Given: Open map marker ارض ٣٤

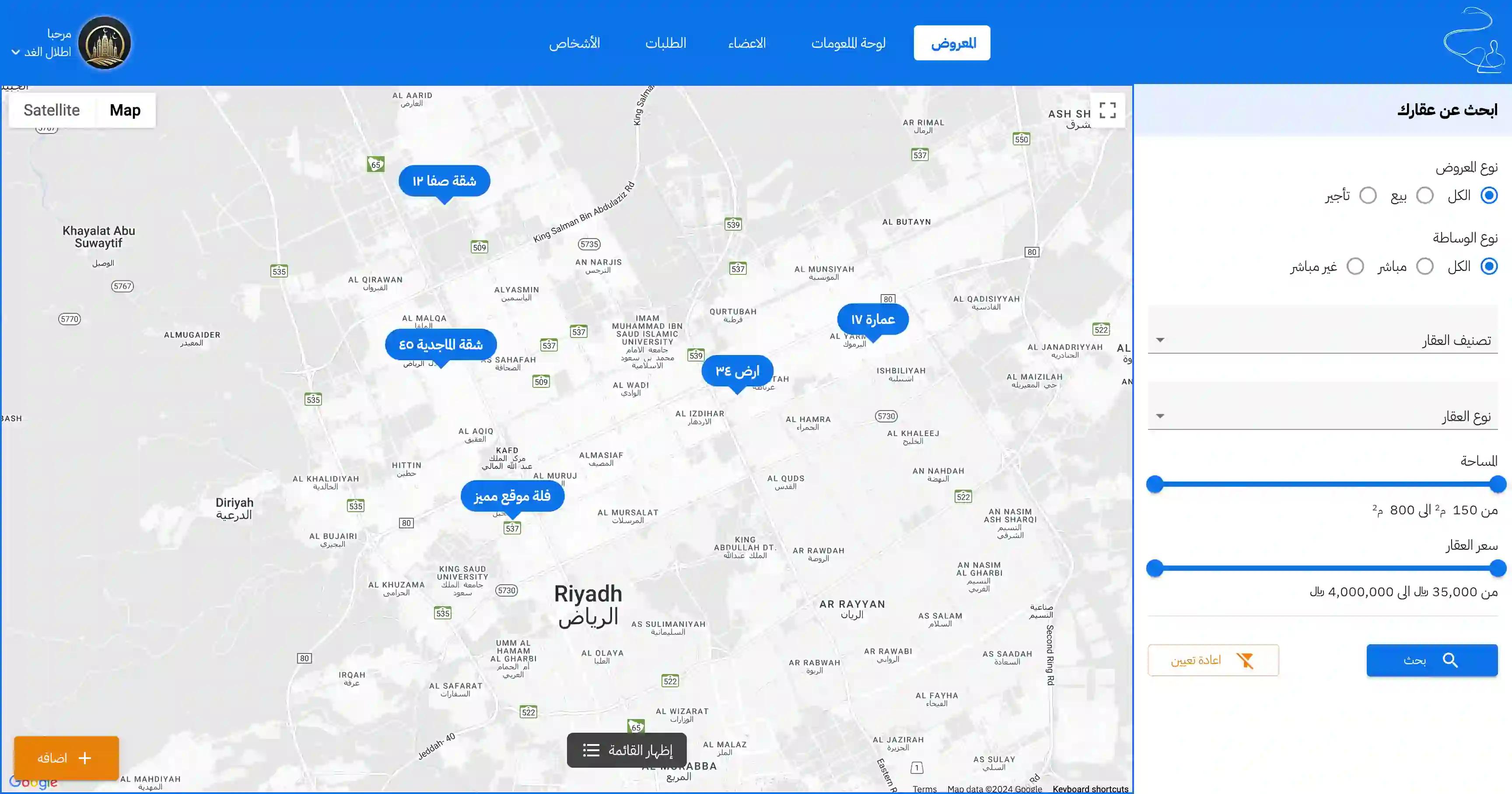Looking at the screenshot, I should click(737, 371).
